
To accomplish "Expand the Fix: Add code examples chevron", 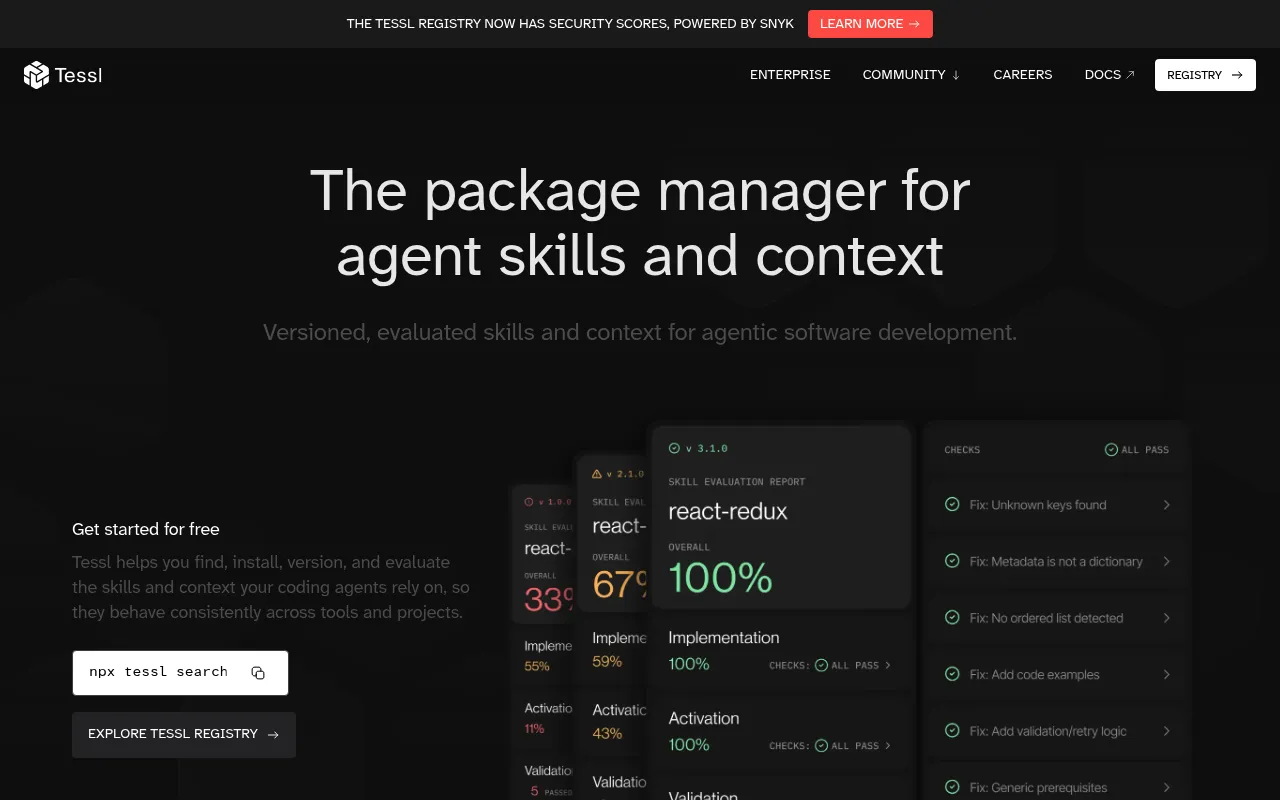I will tap(1166, 675).
